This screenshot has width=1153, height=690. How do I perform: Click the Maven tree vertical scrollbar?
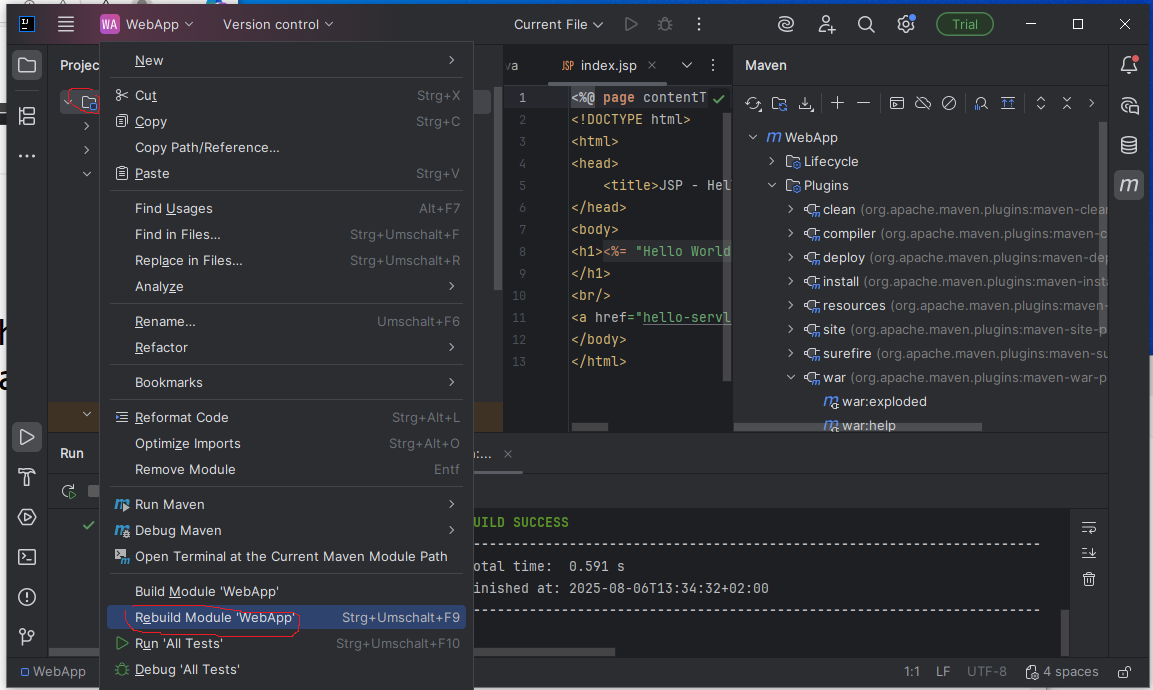1103,250
